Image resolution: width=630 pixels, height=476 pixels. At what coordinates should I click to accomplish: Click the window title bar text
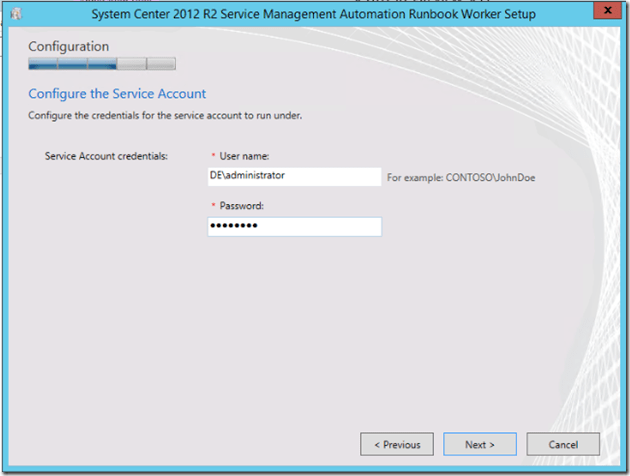(313, 14)
